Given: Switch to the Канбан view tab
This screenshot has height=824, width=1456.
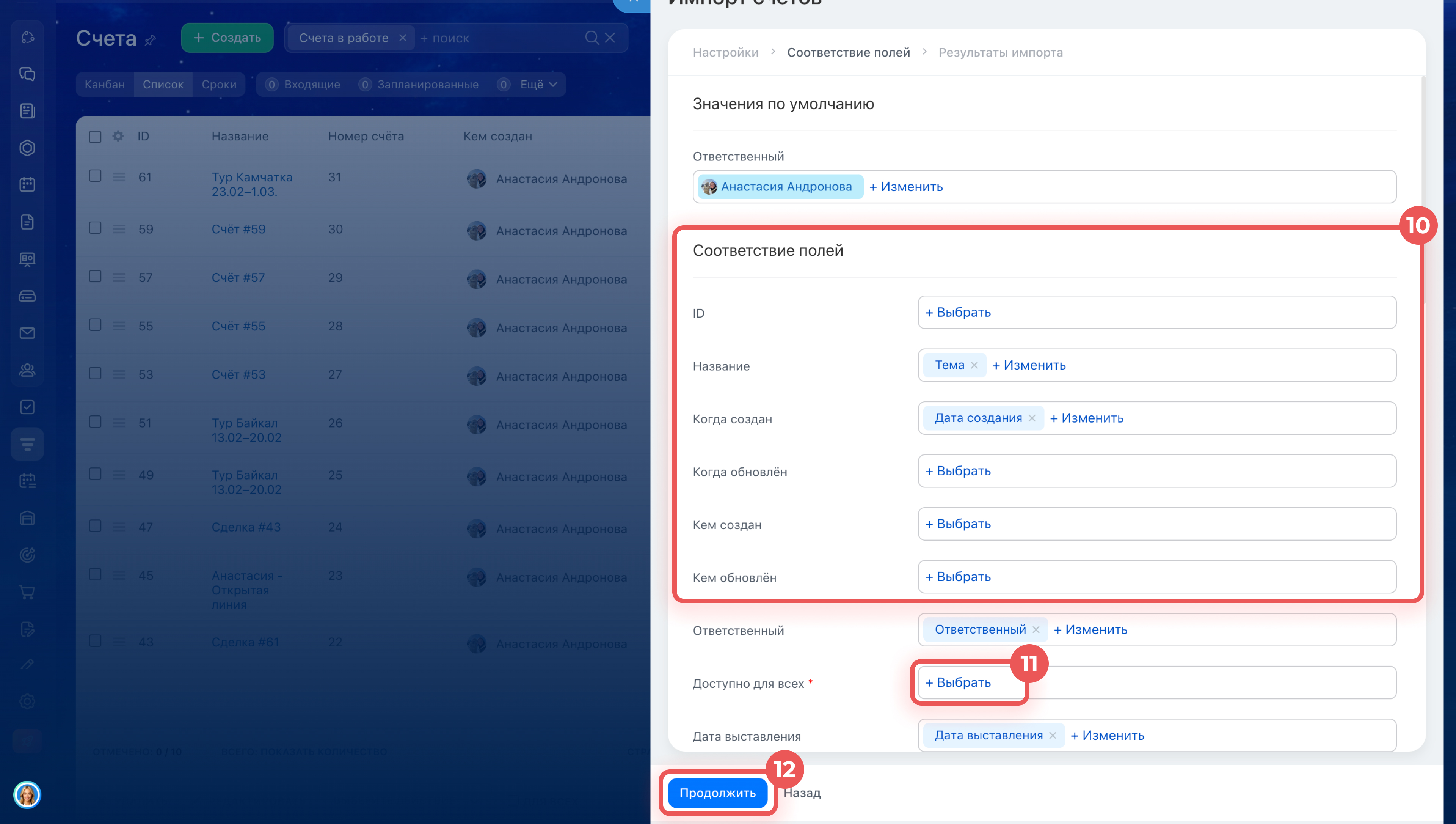Looking at the screenshot, I should tap(105, 84).
